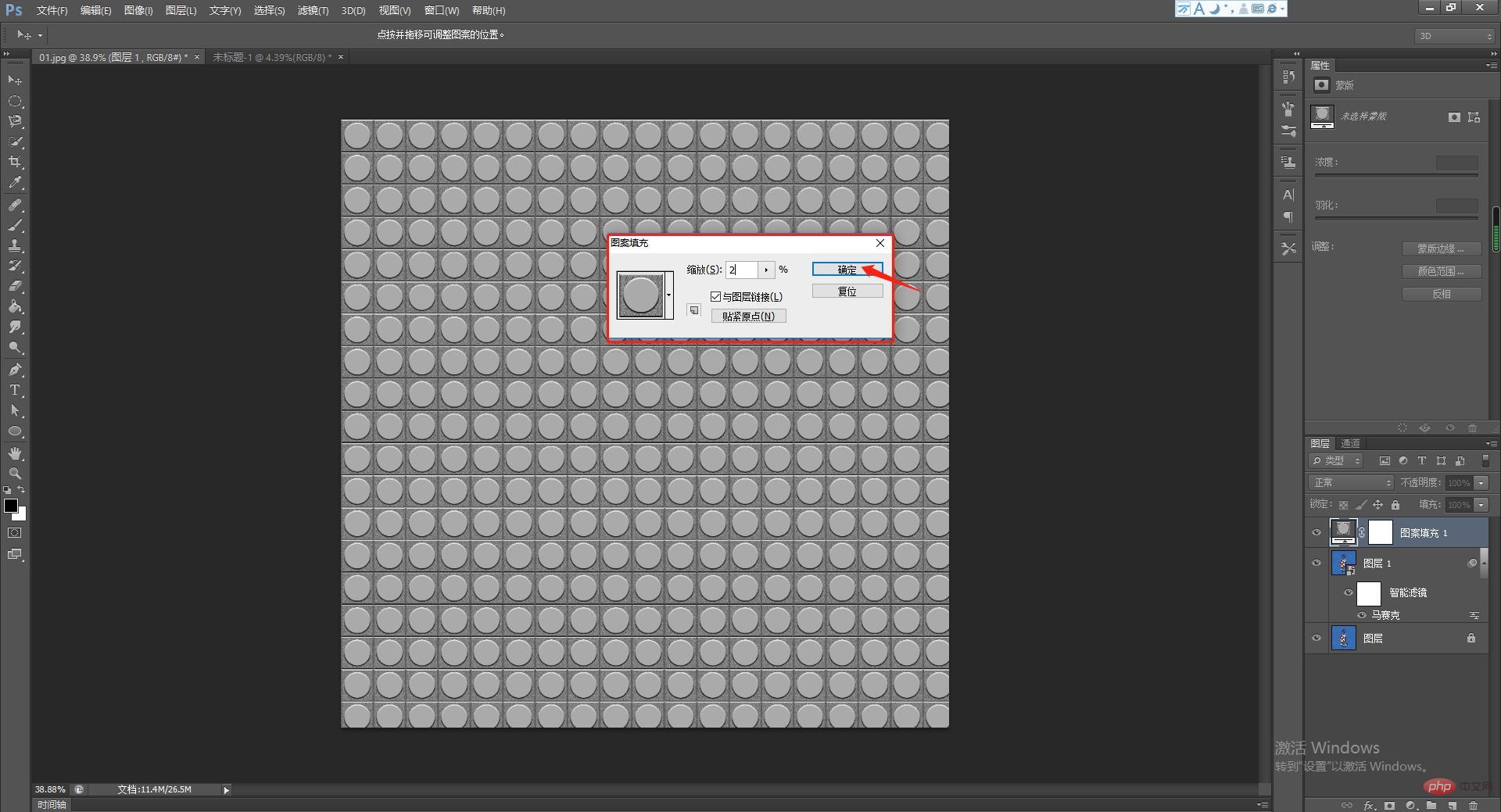
Task: Select the Polygonal Lasso tool
Action: [x=15, y=121]
